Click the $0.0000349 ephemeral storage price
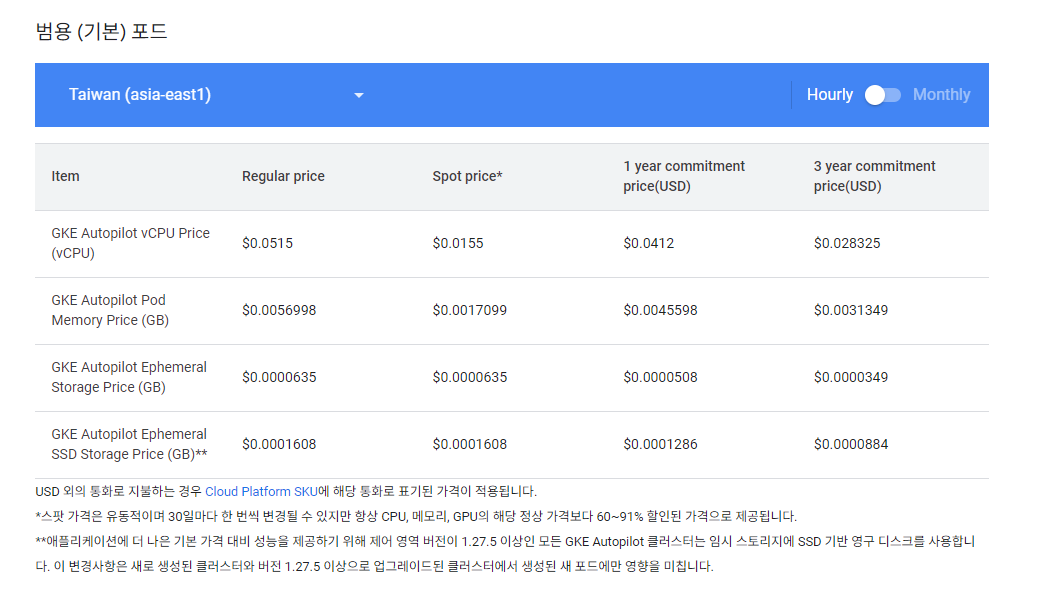This screenshot has width=1045, height=598. 850,377
